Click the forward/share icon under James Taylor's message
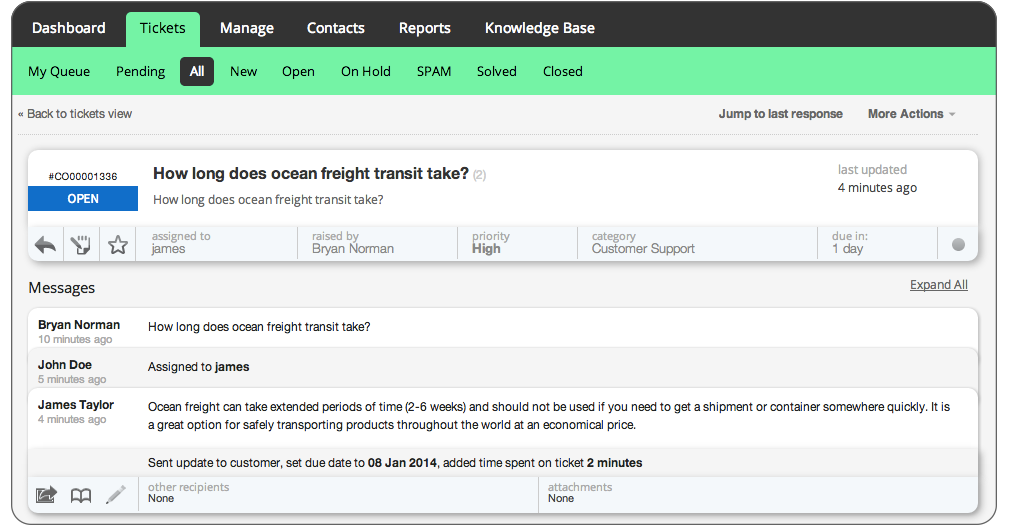Image resolution: width=1019 pixels, height=529 pixels. tap(46, 495)
